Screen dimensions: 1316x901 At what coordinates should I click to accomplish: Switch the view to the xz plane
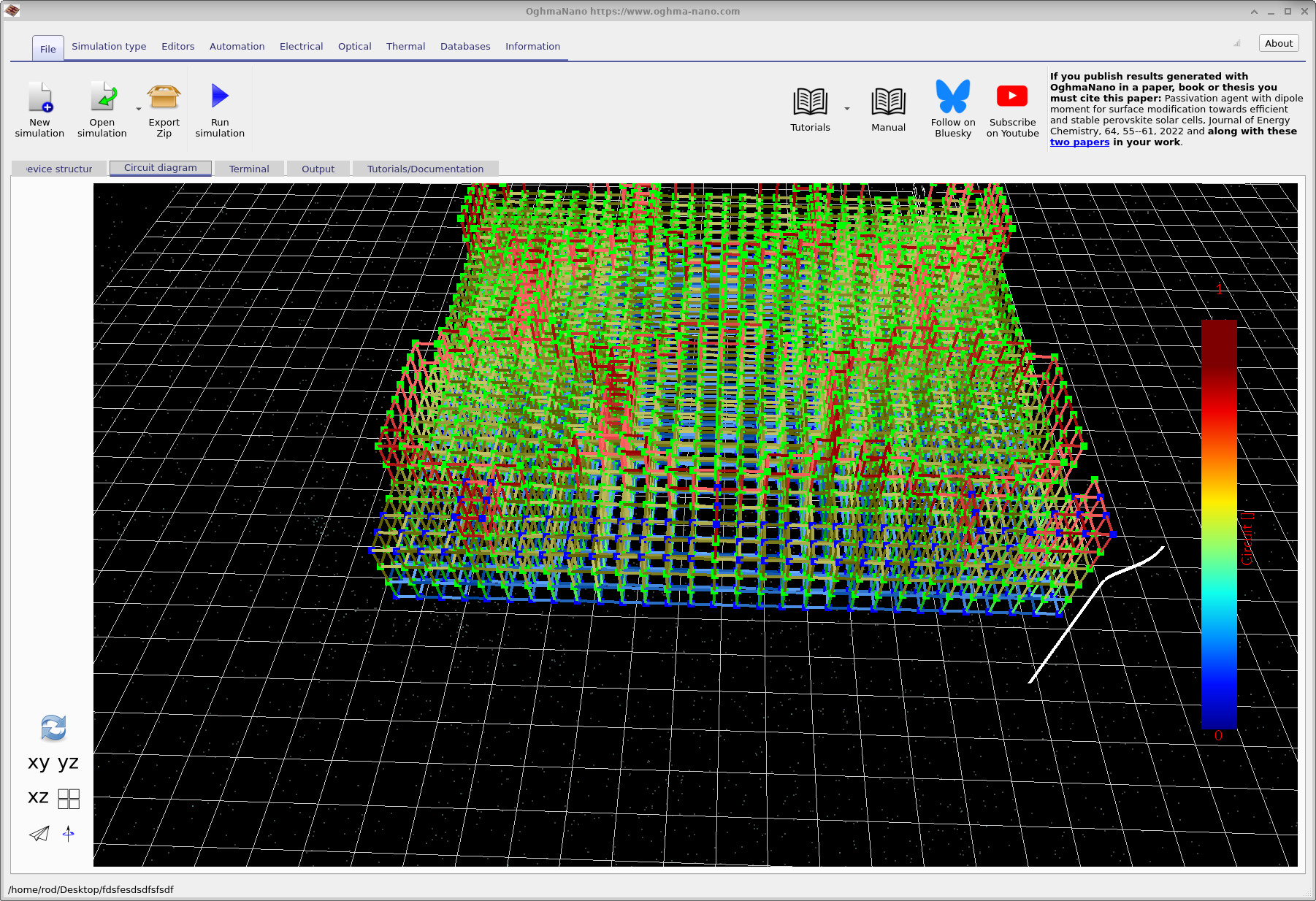[37, 797]
